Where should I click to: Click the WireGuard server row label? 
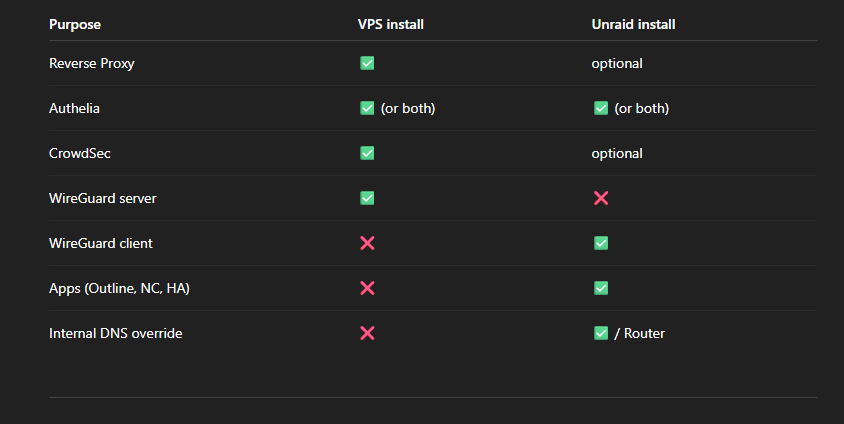coord(103,198)
